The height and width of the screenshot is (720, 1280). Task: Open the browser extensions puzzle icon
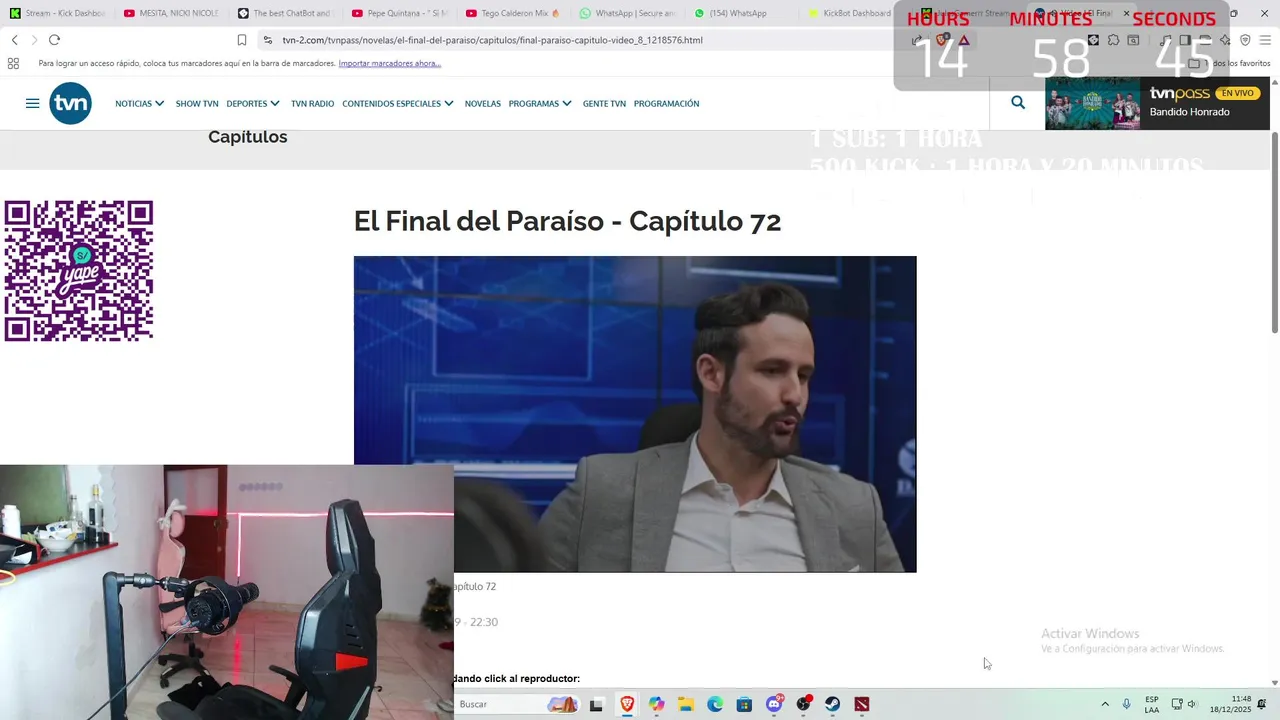tap(1113, 40)
